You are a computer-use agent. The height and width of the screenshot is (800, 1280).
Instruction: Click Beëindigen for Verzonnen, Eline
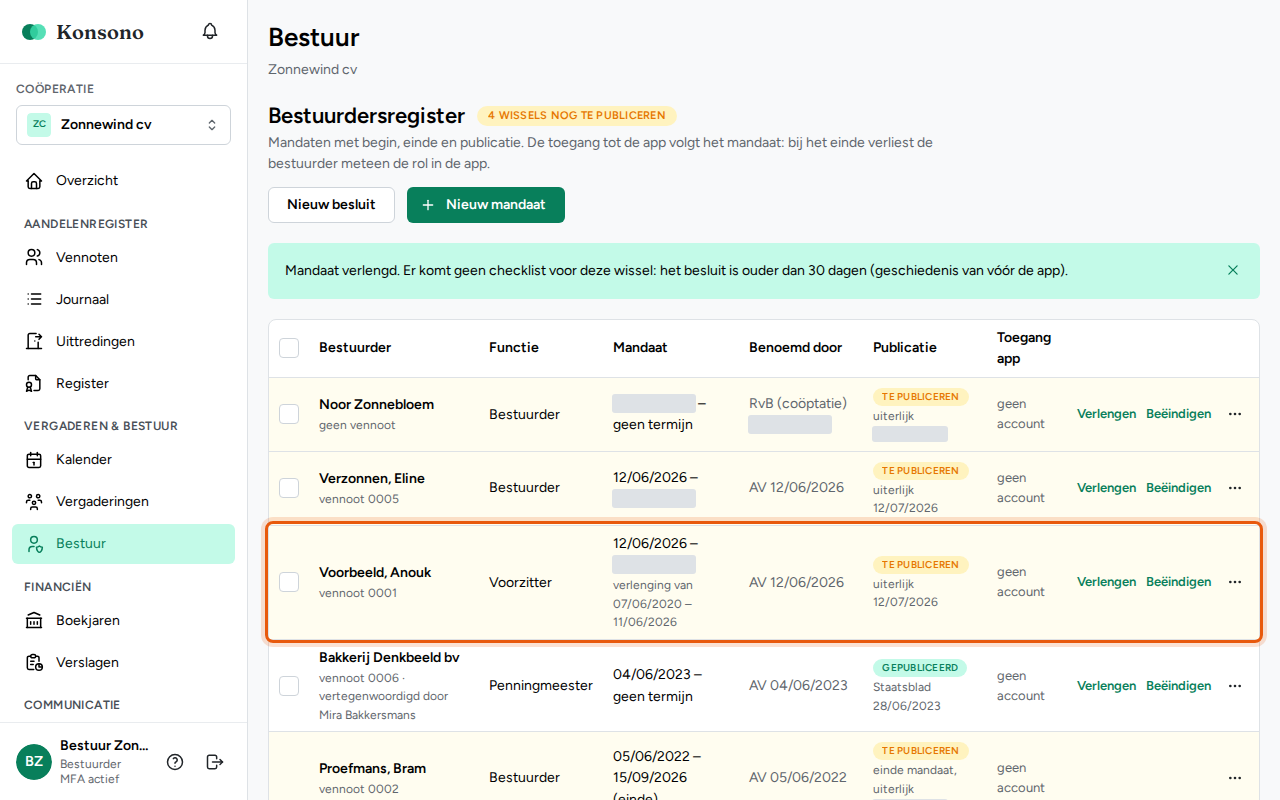(x=1178, y=488)
